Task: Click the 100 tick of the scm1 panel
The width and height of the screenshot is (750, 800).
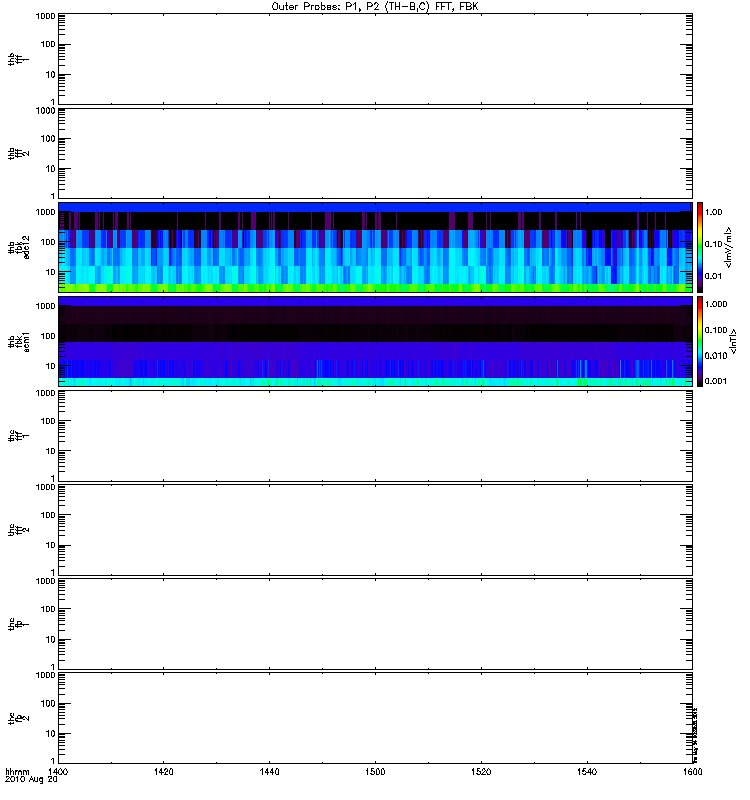Action: (48, 336)
